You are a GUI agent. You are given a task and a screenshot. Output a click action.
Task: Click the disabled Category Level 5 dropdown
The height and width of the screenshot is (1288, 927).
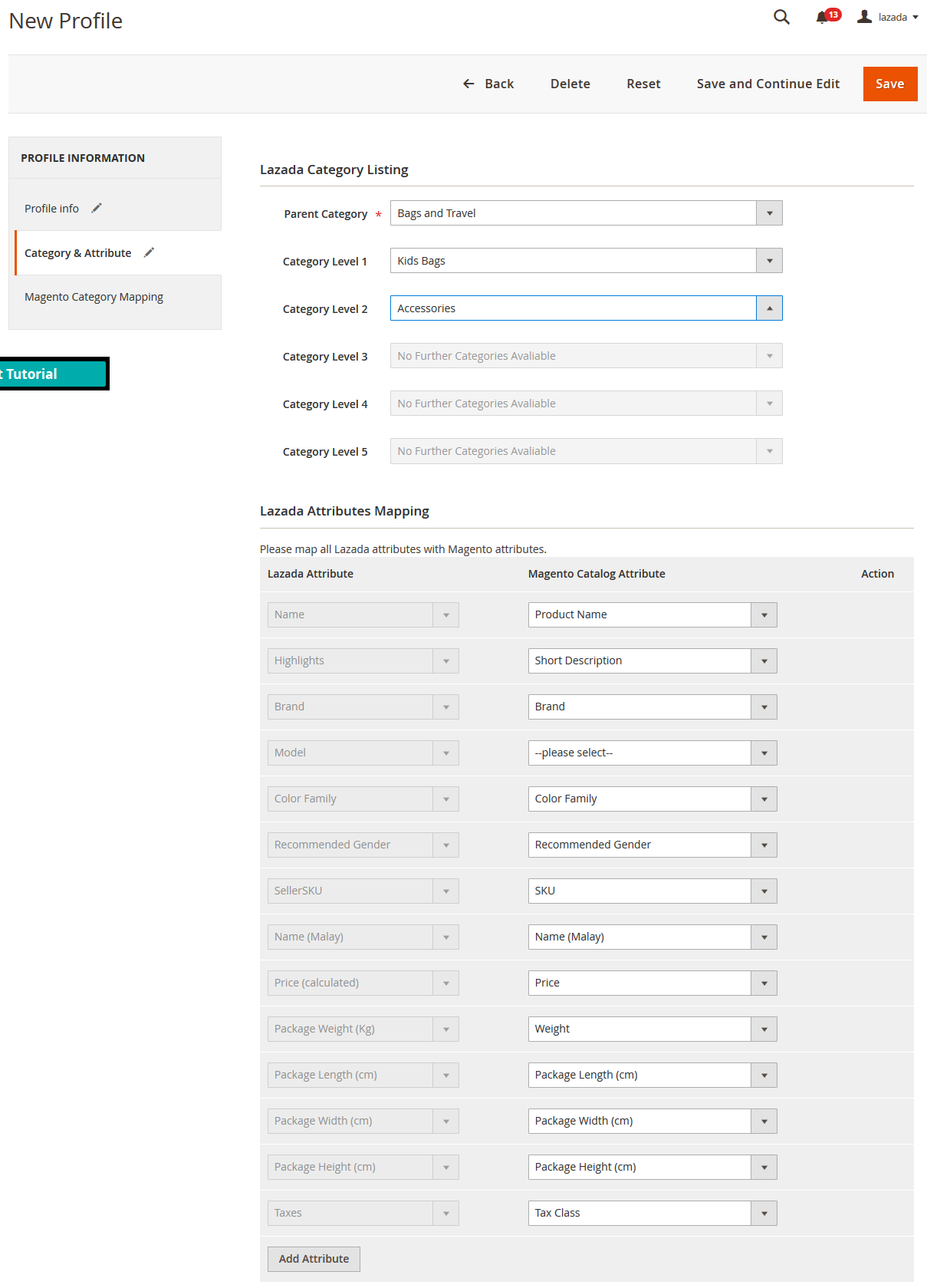[586, 451]
